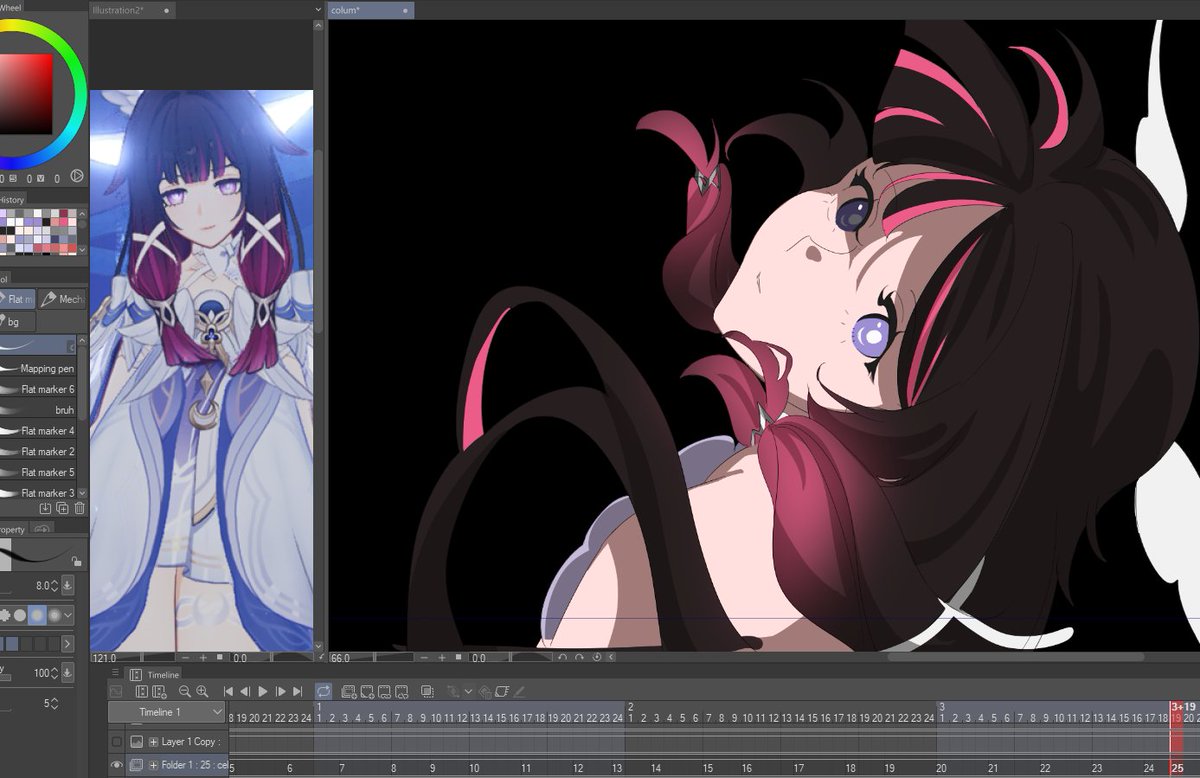Hide the Folder 1 layer via eye icon

pyautogui.click(x=117, y=765)
